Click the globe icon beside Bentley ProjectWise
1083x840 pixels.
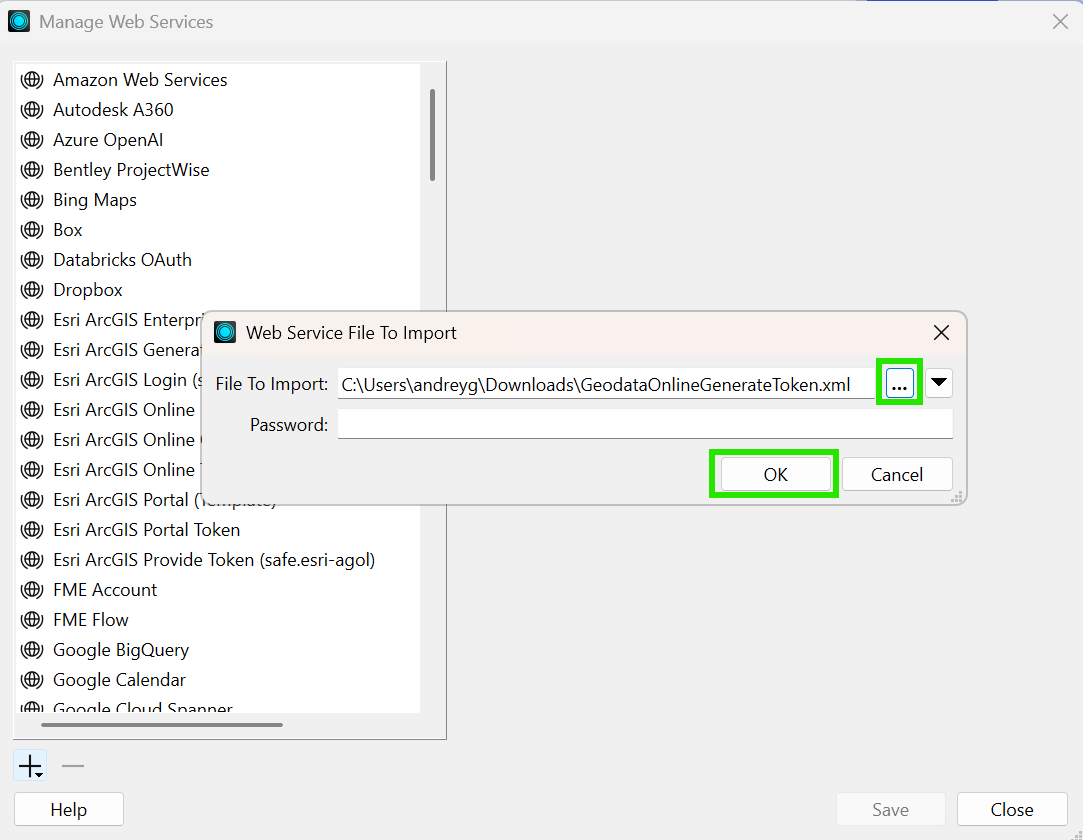(32, 170)
